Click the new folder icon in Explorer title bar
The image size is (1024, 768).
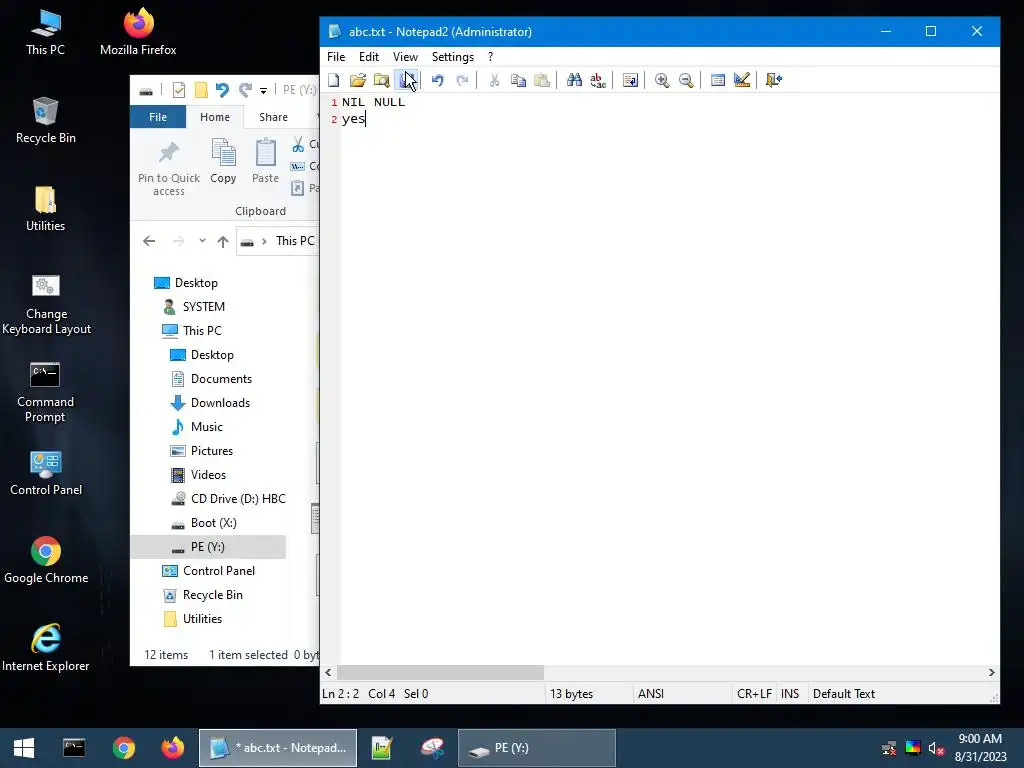201,90
